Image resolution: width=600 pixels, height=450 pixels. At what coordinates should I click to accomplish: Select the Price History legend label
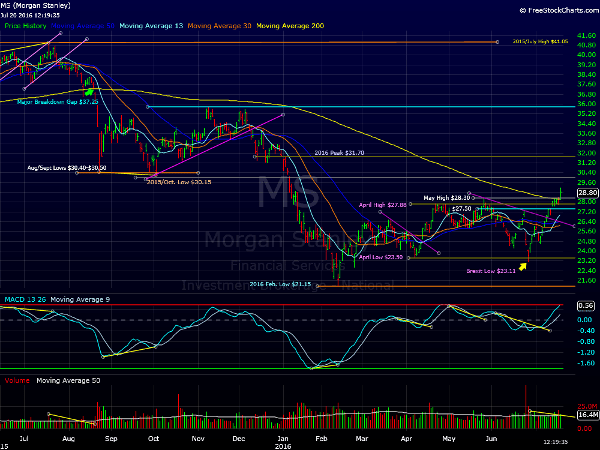(25, 26)
